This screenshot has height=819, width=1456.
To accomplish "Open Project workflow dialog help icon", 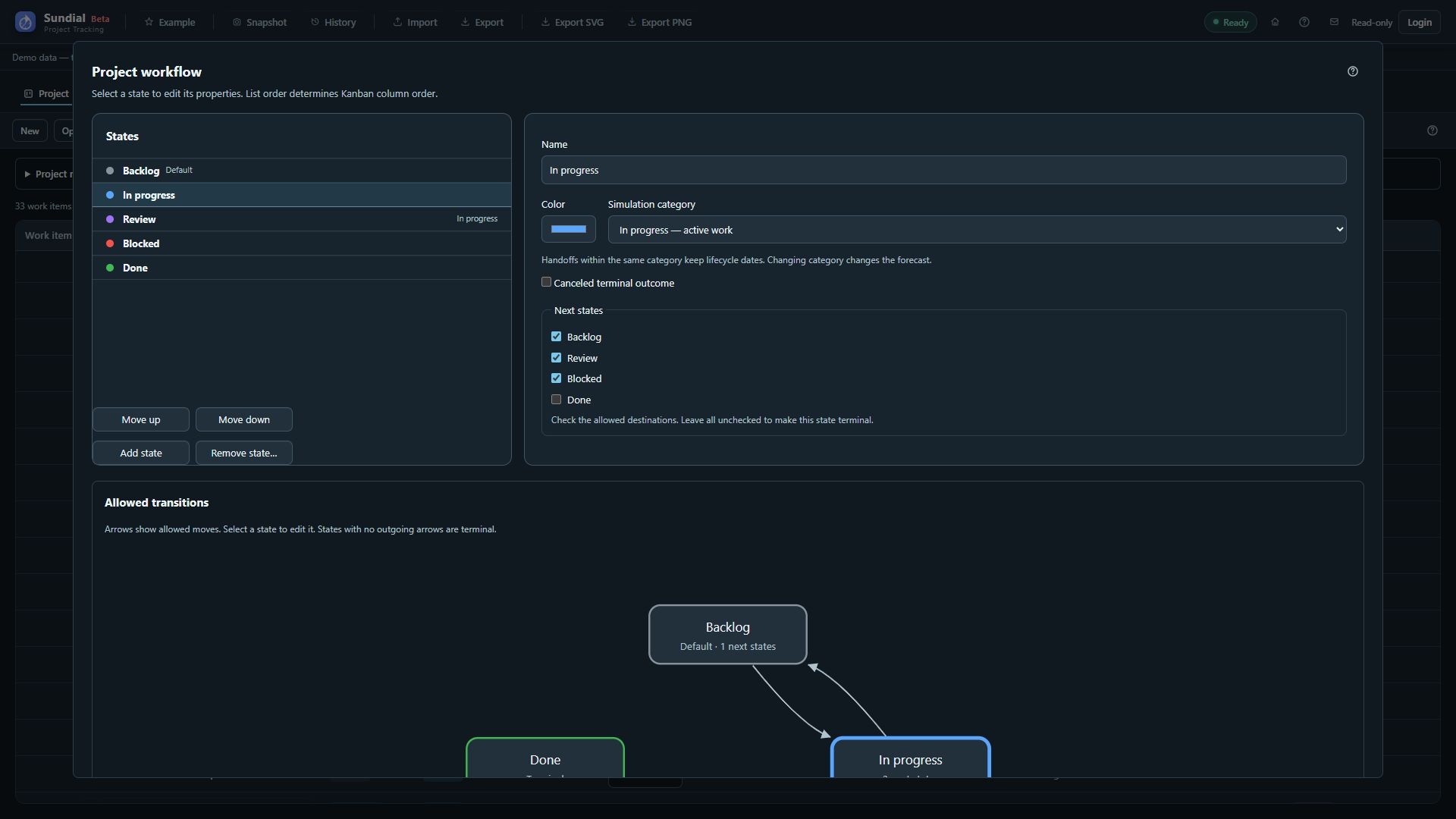I will (1353, 71).
